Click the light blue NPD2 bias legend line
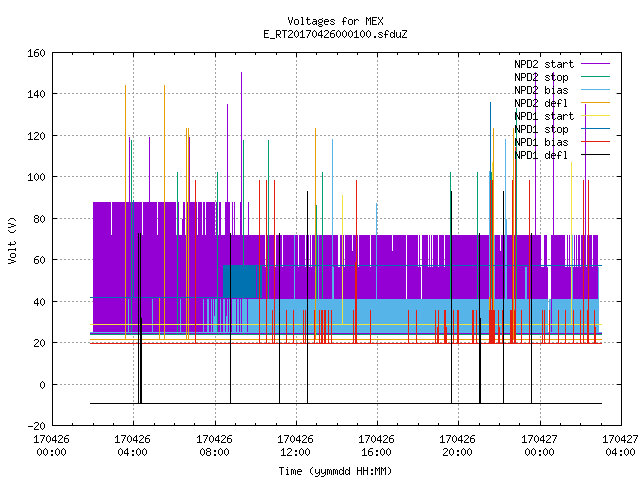640x480 pixels. tap(595, 90)
